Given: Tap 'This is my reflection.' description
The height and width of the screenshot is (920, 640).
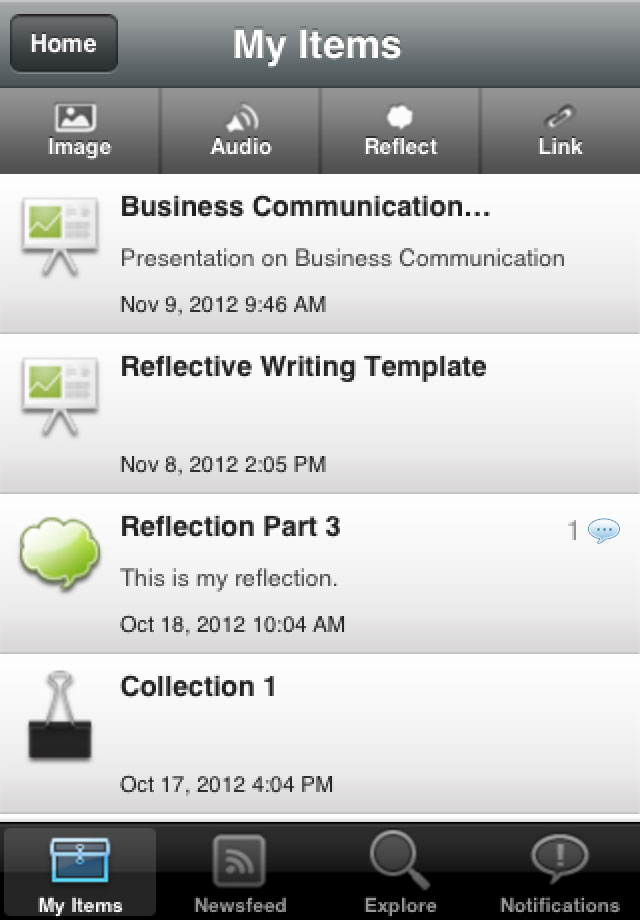Looking at the screenshot, I should click(x=229, y=579).
